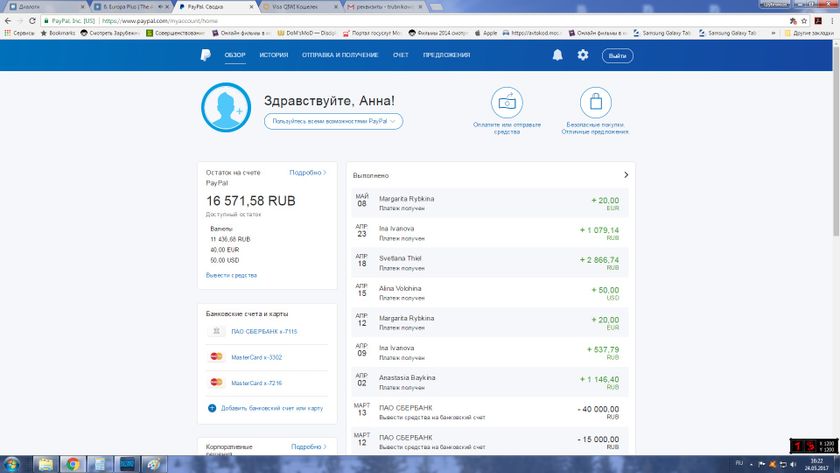Open Chrome from the Windows taskbar
The height and width of the screenshot is (473, 840).
[72, 464]
